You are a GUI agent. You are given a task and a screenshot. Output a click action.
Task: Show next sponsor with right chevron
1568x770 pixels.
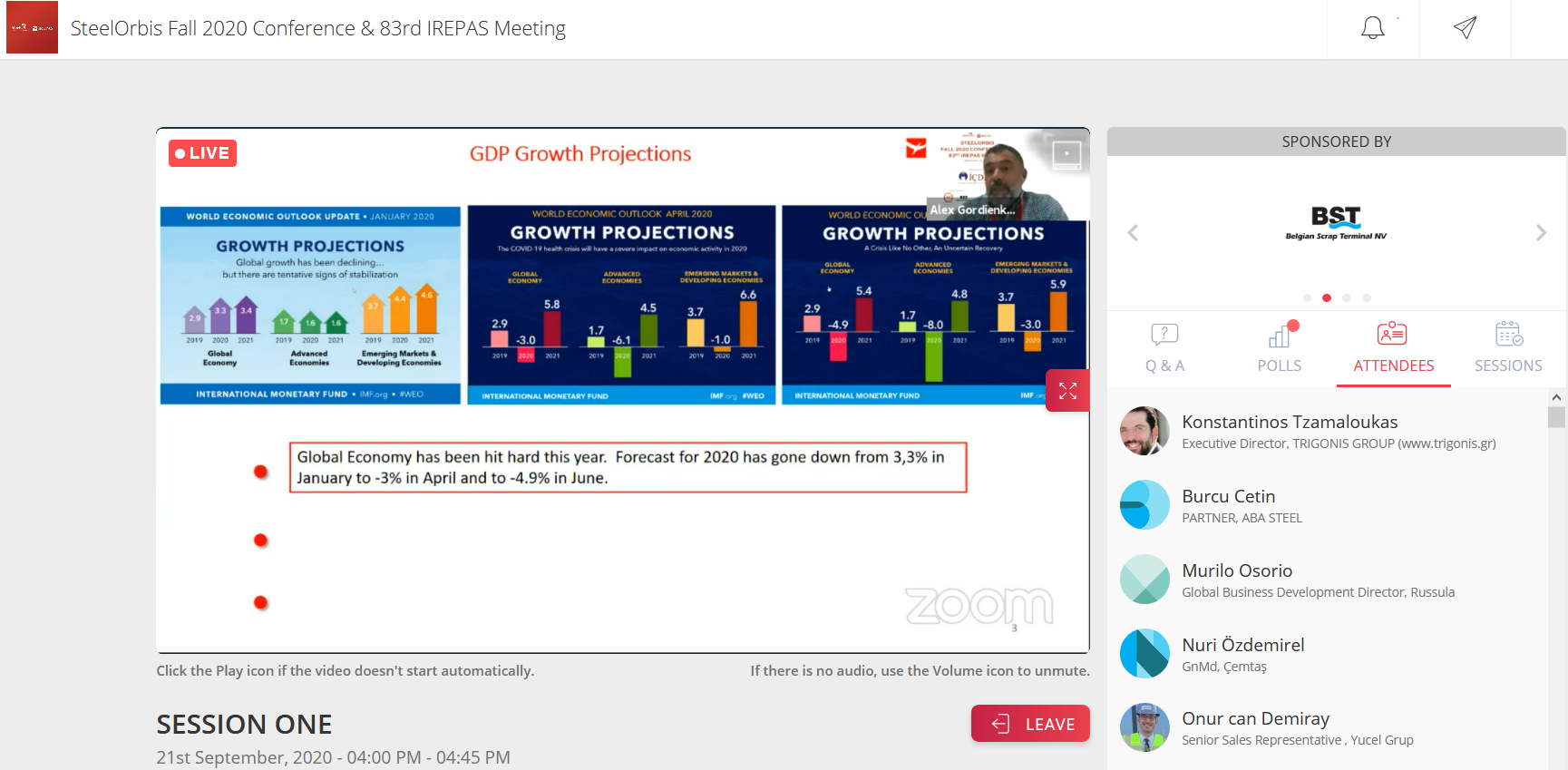(1541, 233)
